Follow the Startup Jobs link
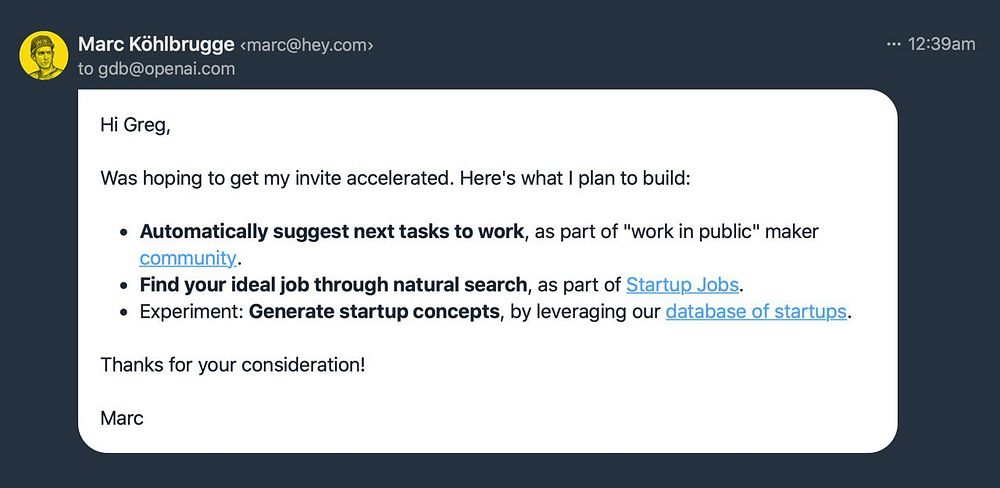 click(682, 284)
